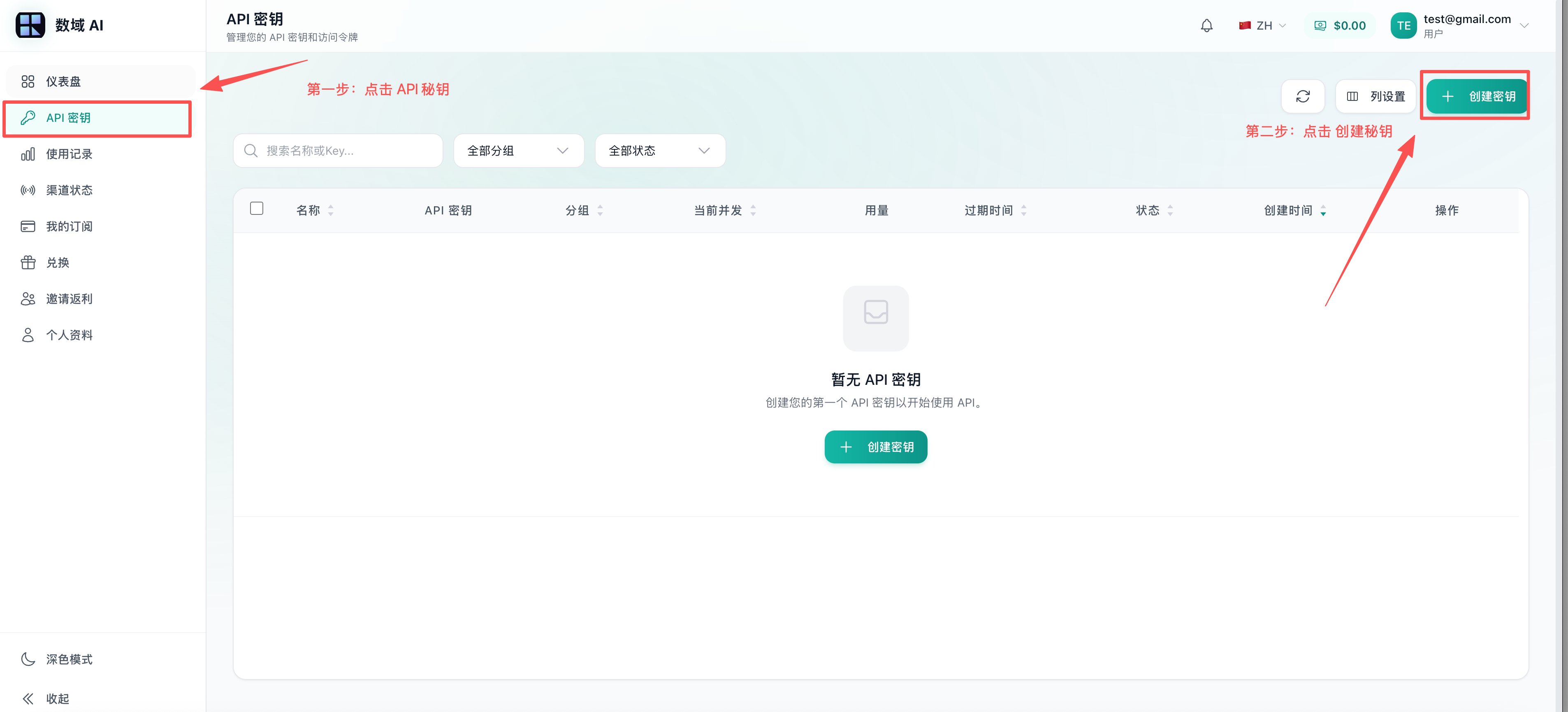Sort by 当前并发 column arrows
The width and height of the screenshot is (1568, 712).
tap(753, 210)
